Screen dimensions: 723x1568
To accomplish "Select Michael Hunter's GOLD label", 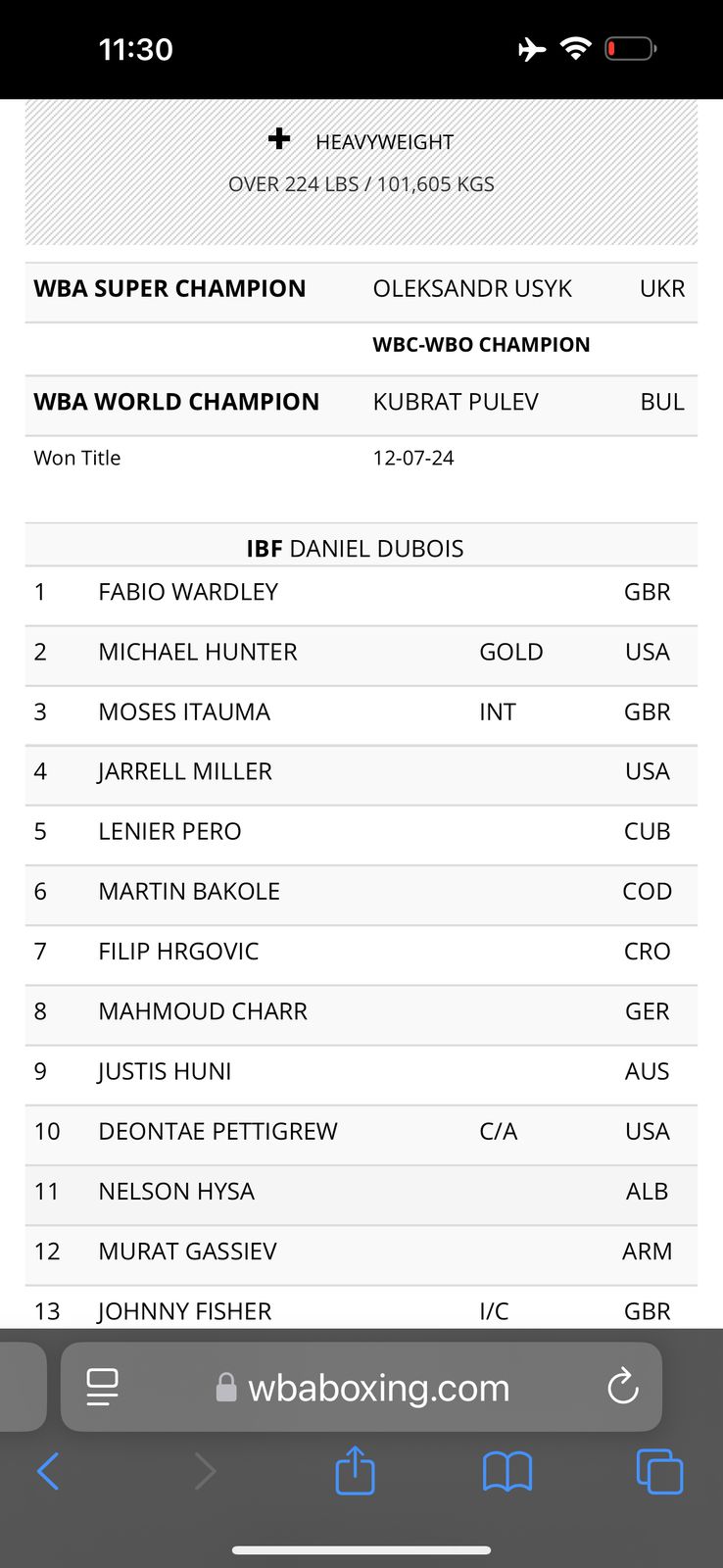I will pos(510,652).
